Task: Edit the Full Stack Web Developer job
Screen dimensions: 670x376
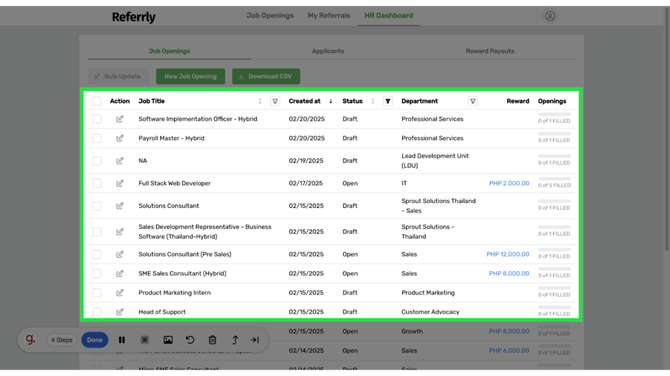Action: coord(120,183)
